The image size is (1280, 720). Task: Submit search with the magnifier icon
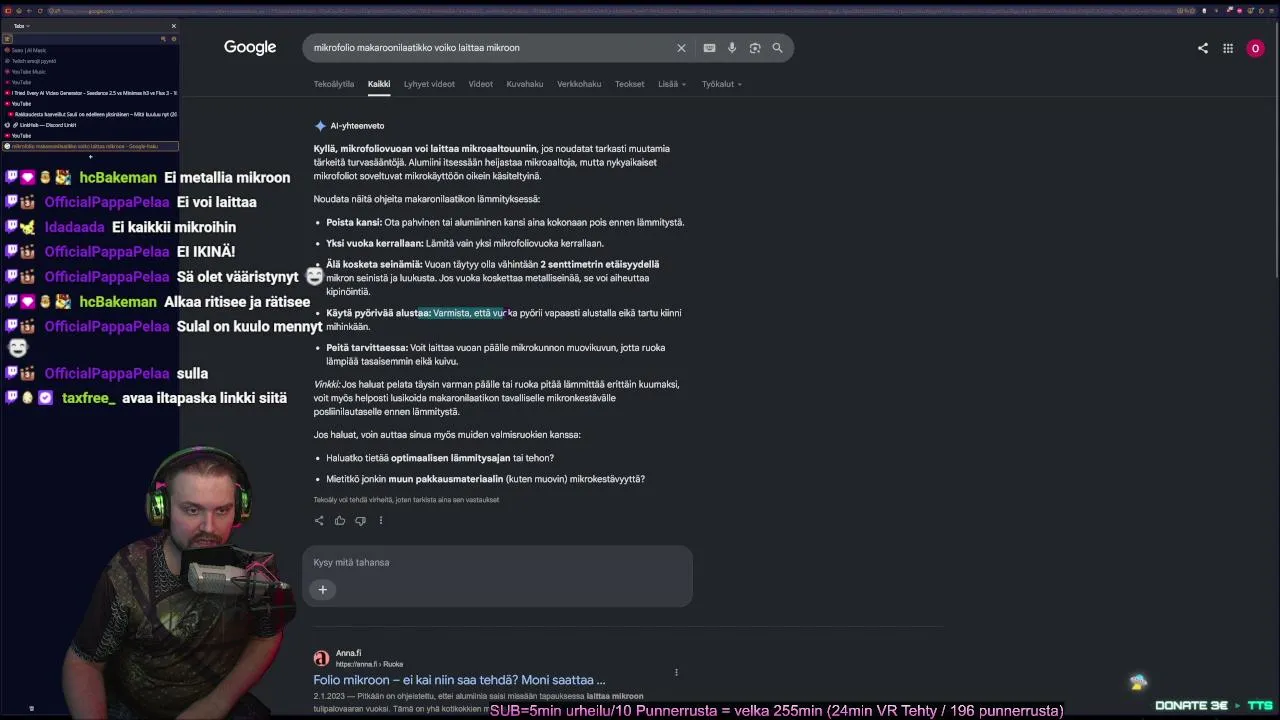[777, 48]
